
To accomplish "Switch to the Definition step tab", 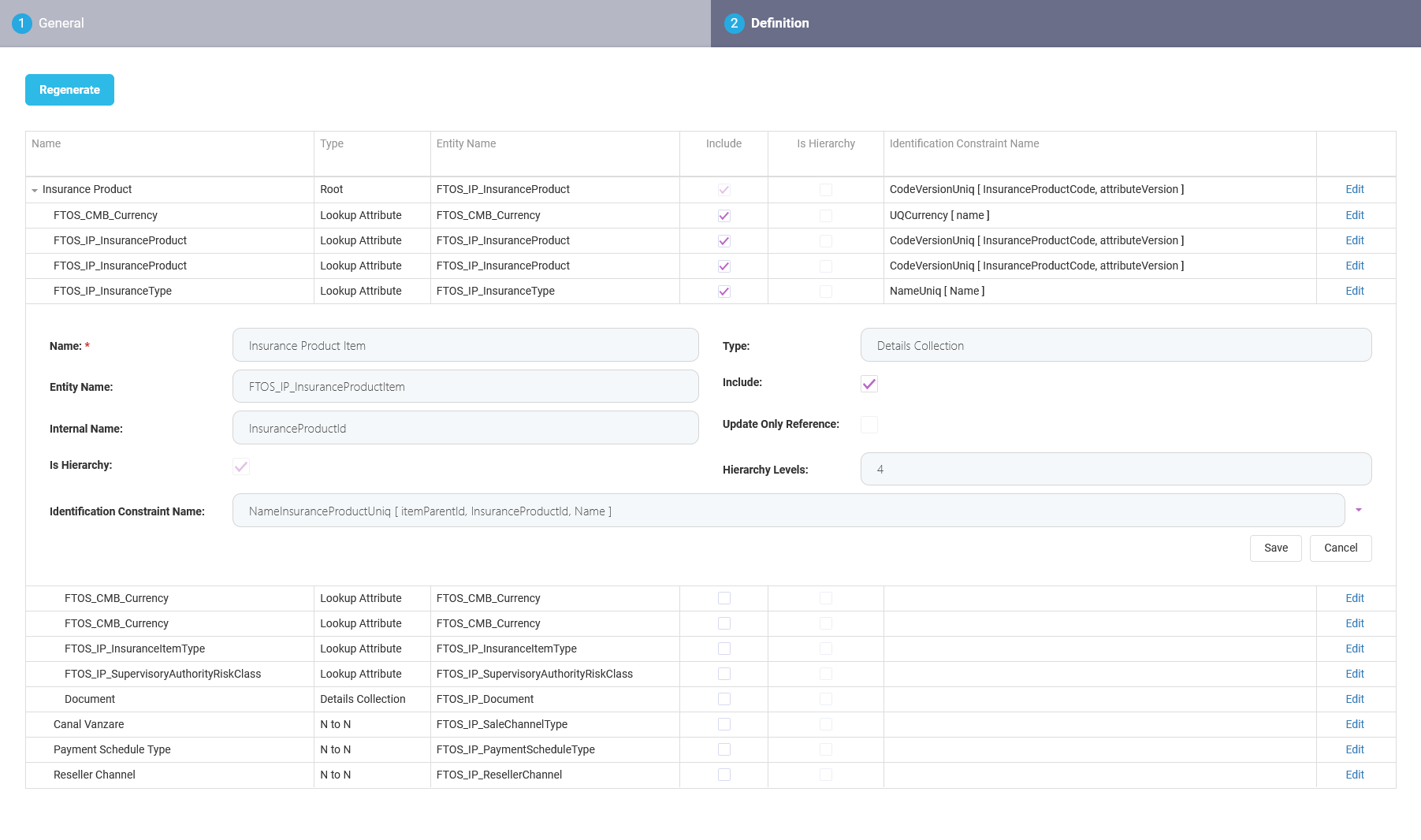I will [778, 24].
